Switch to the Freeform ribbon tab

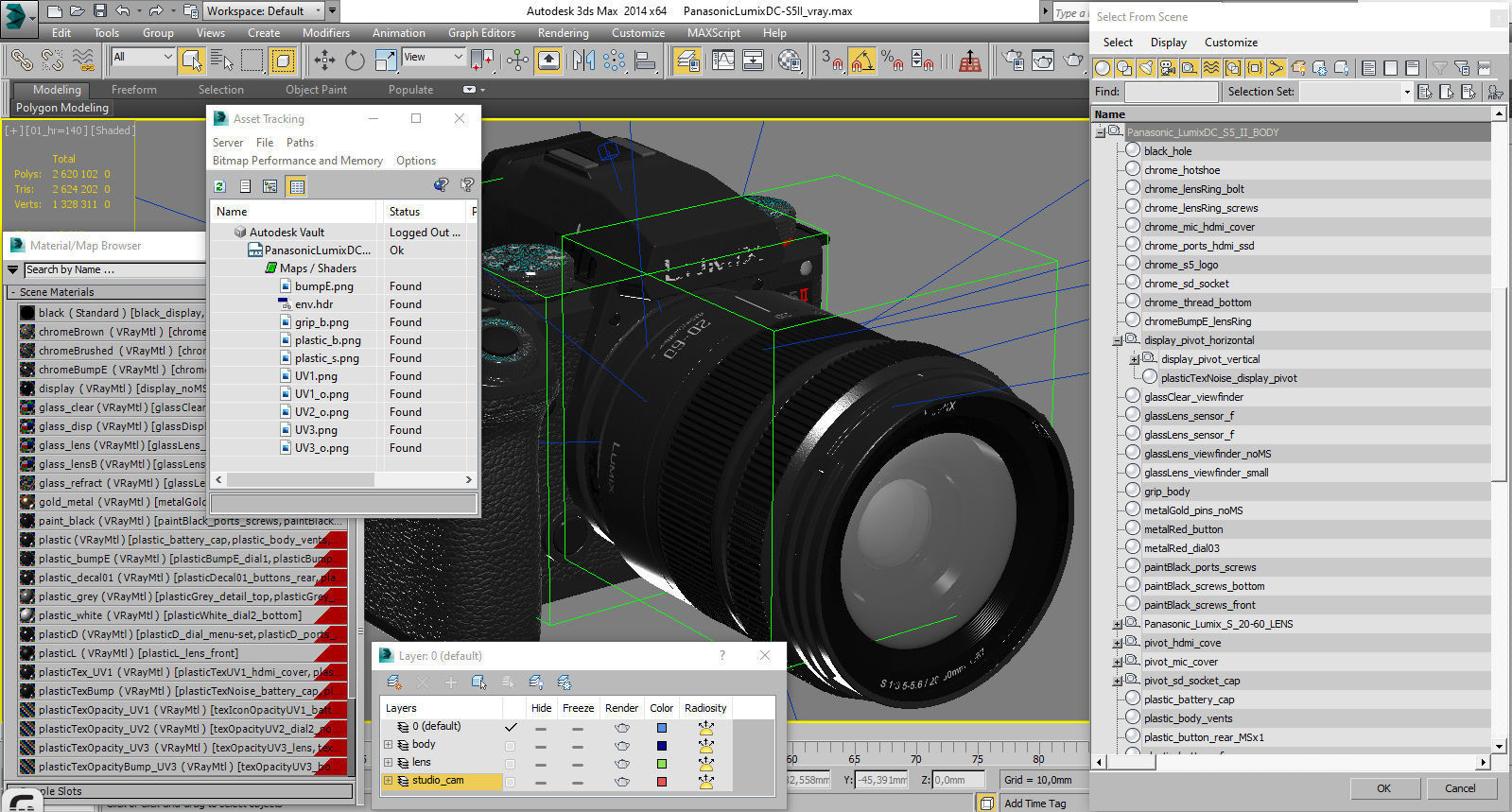pos(134,90)
